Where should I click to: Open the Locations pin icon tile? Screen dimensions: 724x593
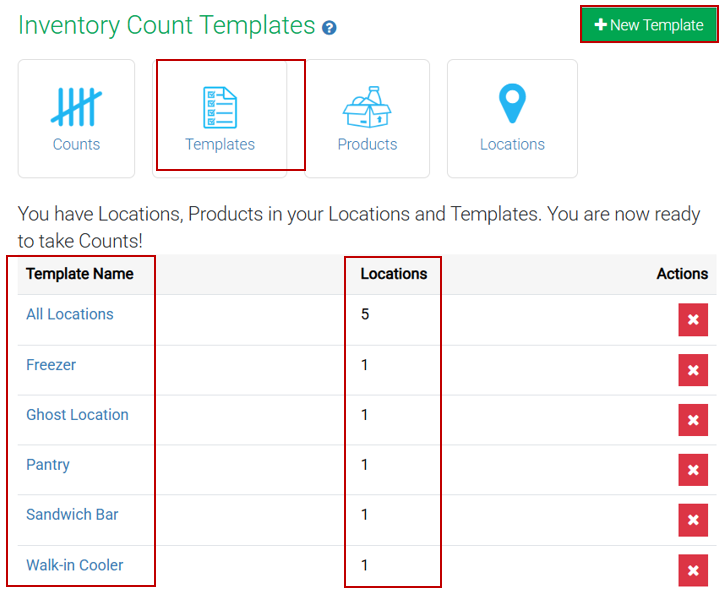point(512,118)
